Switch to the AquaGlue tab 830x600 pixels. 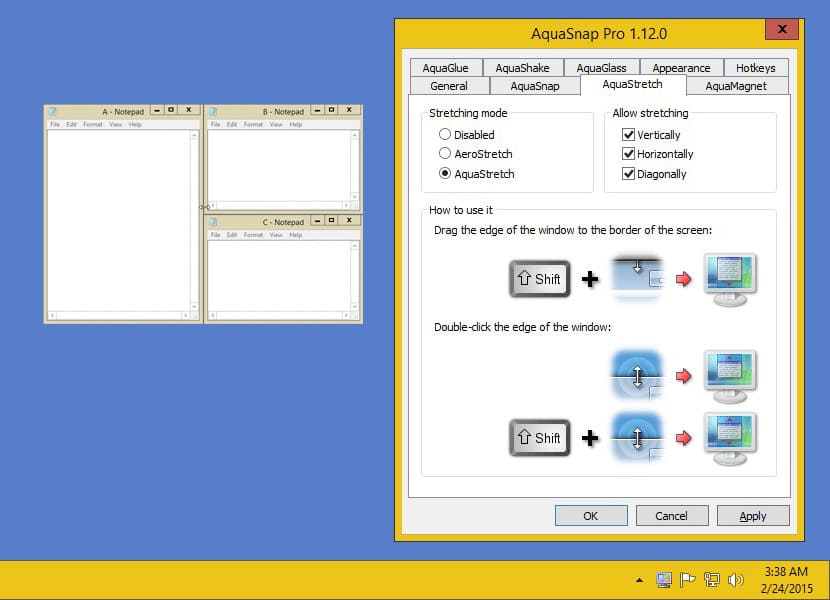[445, 68]
